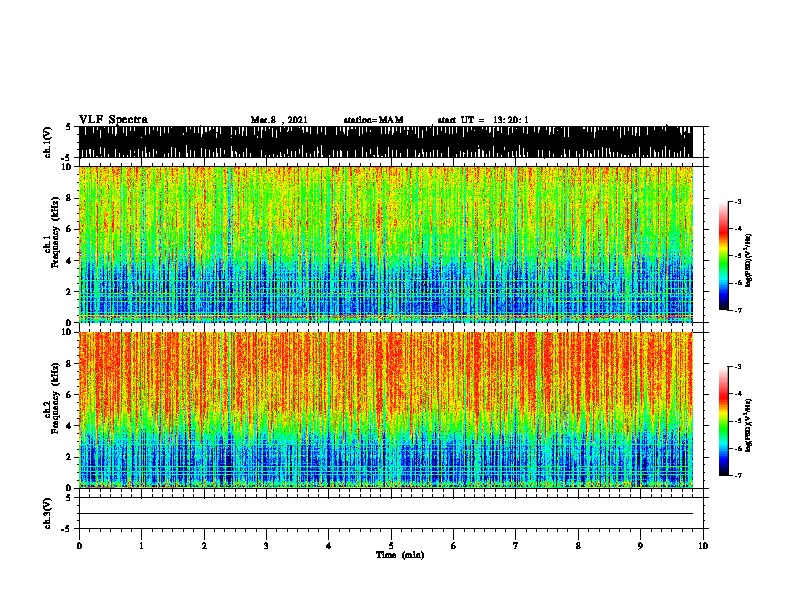Click the "-7" label on ch.1 color bar
The image size is (792, 612).
[737, 310]
